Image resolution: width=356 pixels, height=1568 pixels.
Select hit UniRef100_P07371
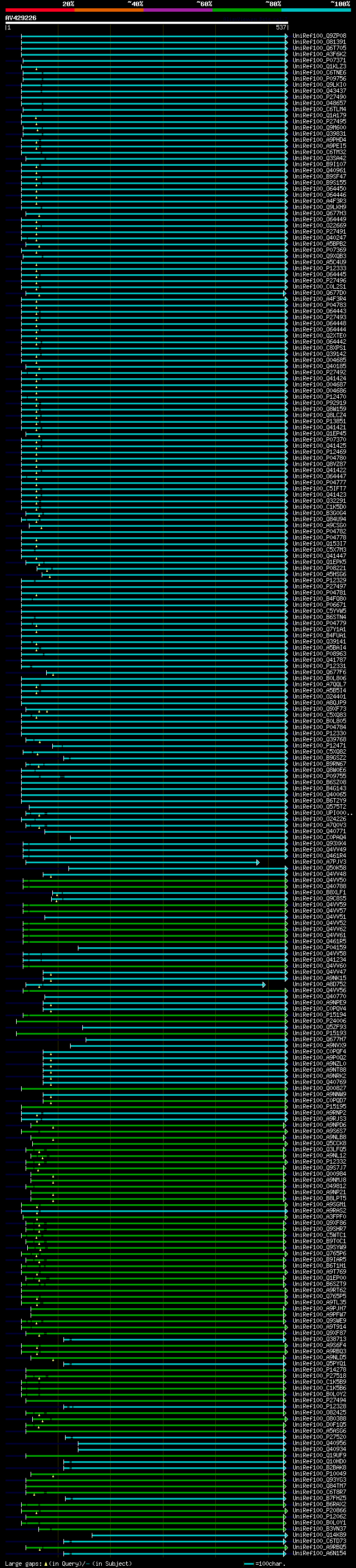click(x=319, y=60)
